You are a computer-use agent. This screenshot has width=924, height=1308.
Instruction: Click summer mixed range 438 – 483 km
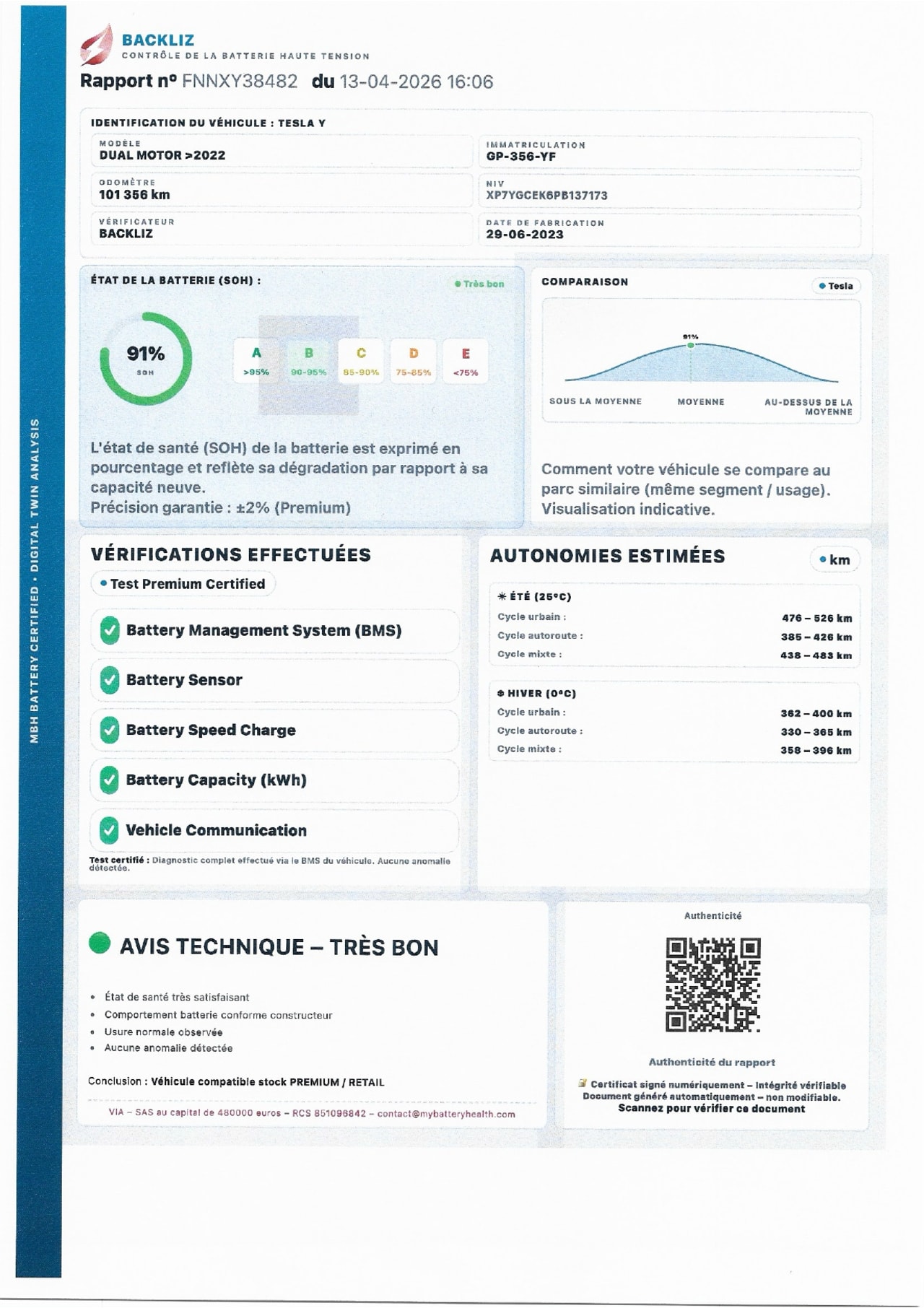pos(816,655)
